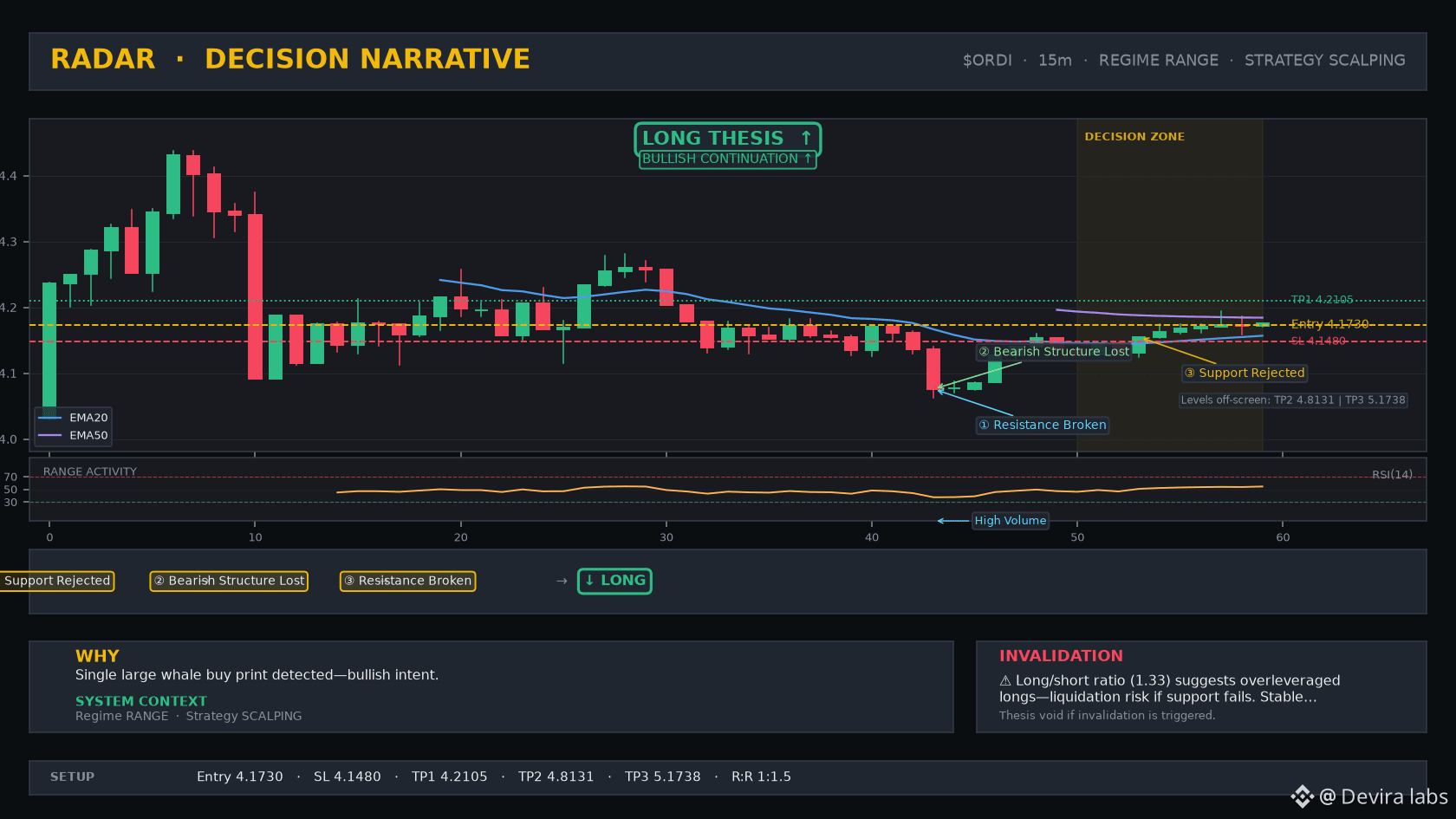The width and height of the screenshot is (1456, 819).
Task: Click the DECISION ZONE label
Action: coord(1134,137)
